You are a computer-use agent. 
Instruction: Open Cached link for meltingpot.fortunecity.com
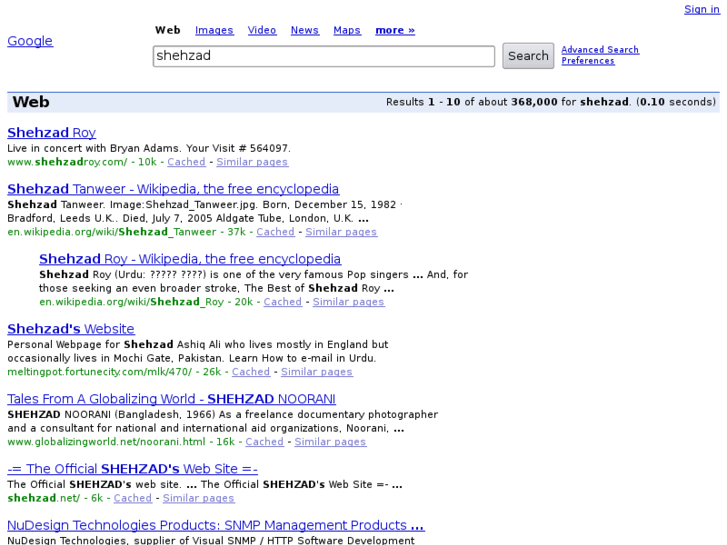pos(251,372)
